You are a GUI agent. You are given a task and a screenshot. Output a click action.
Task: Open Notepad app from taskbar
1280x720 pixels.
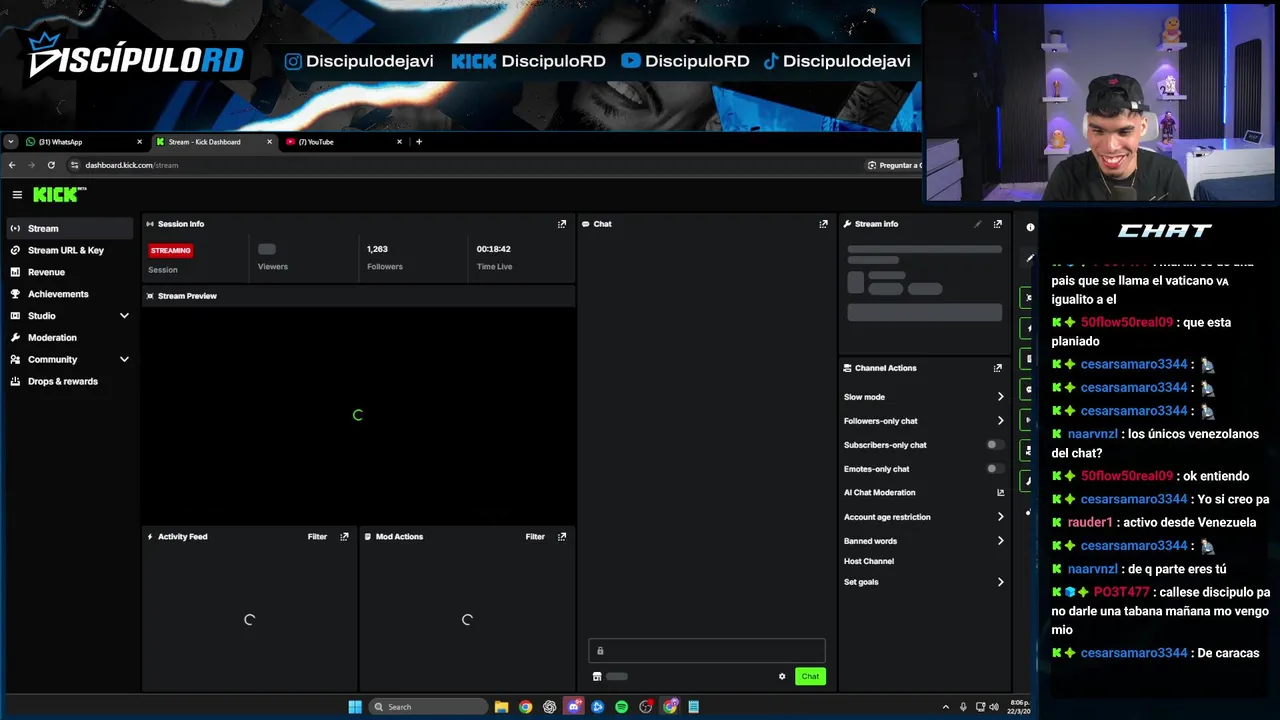693,707
